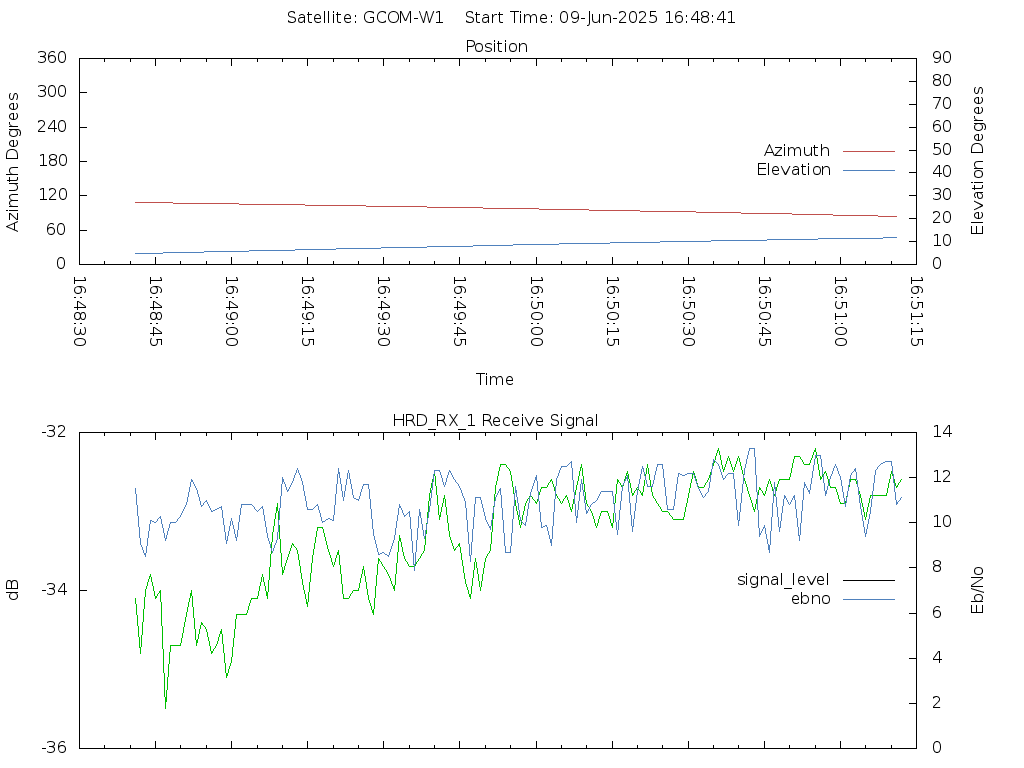The height and width of the screenshot is (768, 1024).
Task: Select the 90 tick on the elevation axis
Action: [x=942, y=57]
